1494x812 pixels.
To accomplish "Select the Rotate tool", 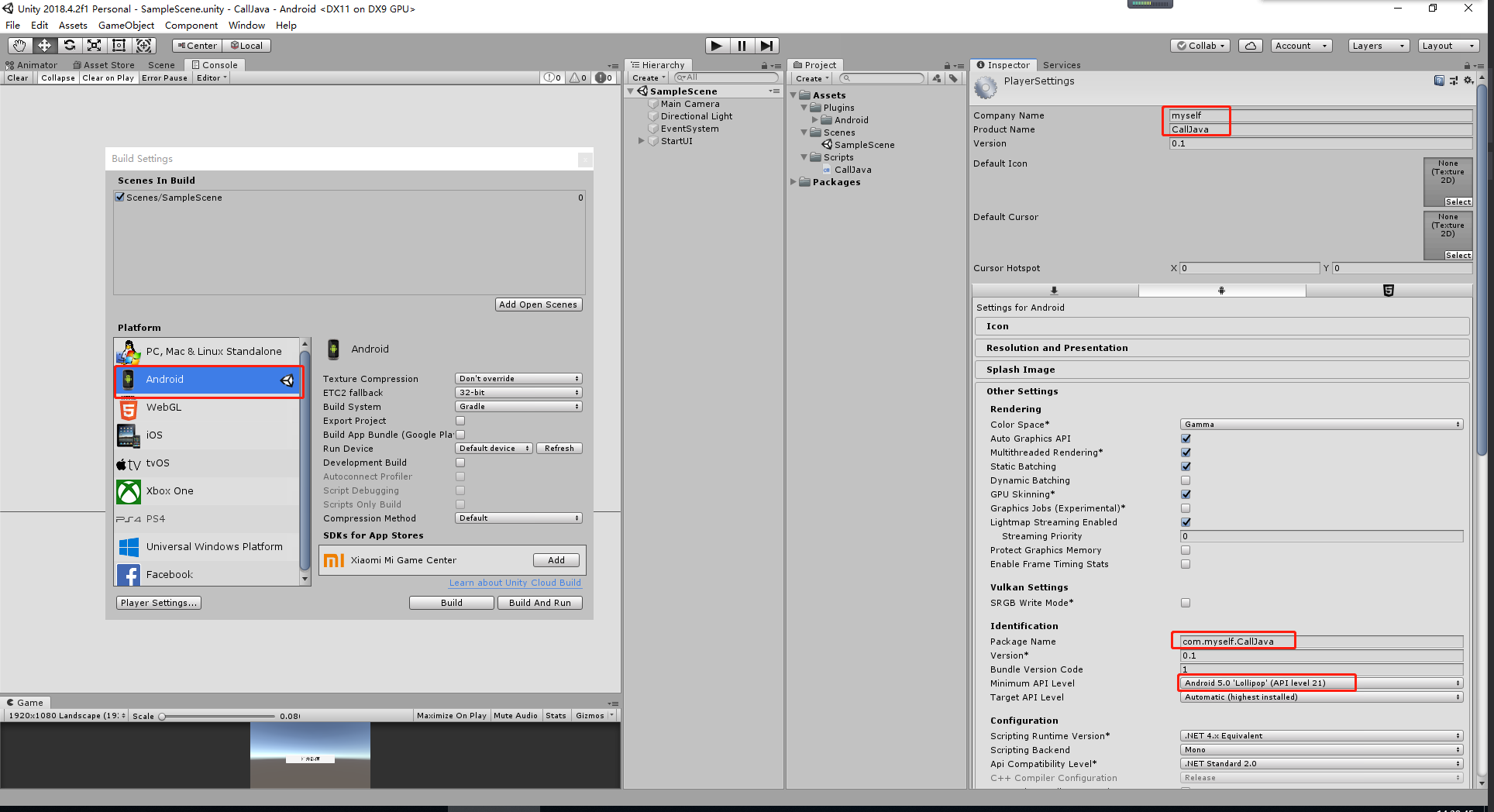I will (x=70, y=45).
